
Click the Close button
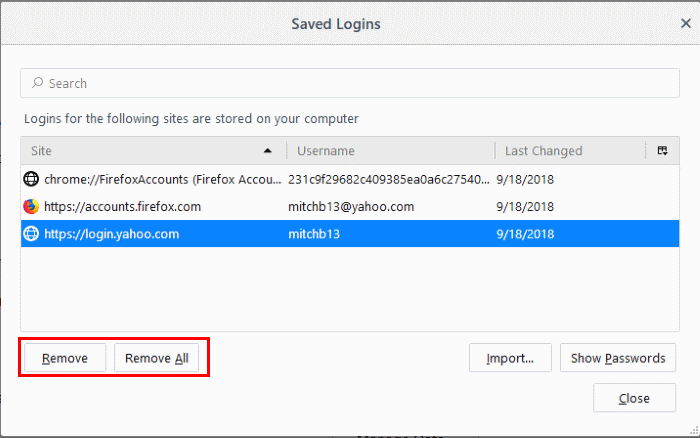(634, 398)
